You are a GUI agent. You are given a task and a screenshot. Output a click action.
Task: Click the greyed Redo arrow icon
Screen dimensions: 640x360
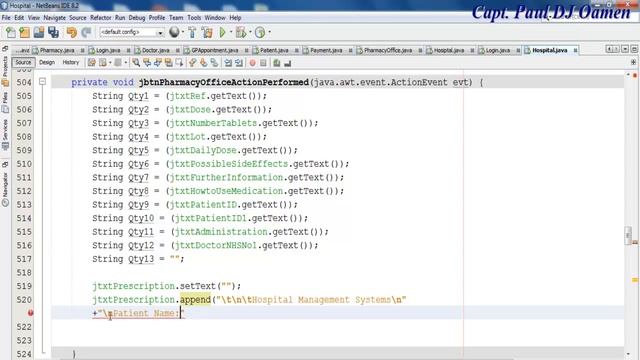click(x=86, y=32)
